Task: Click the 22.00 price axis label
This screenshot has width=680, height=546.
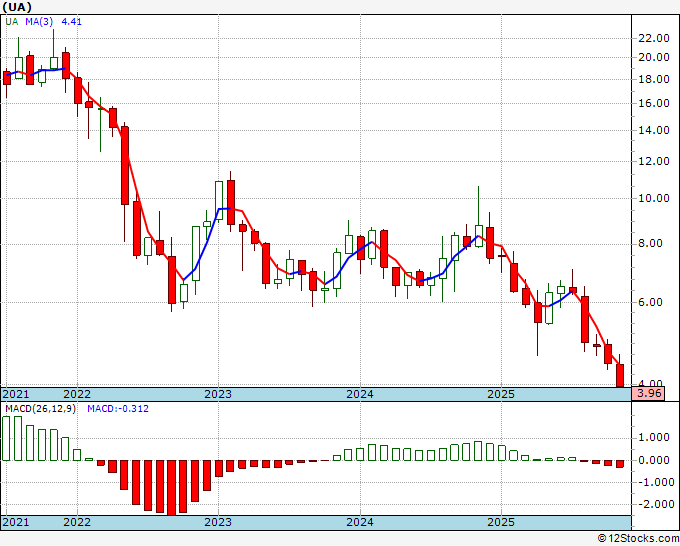Action: [x=654, y=38]
